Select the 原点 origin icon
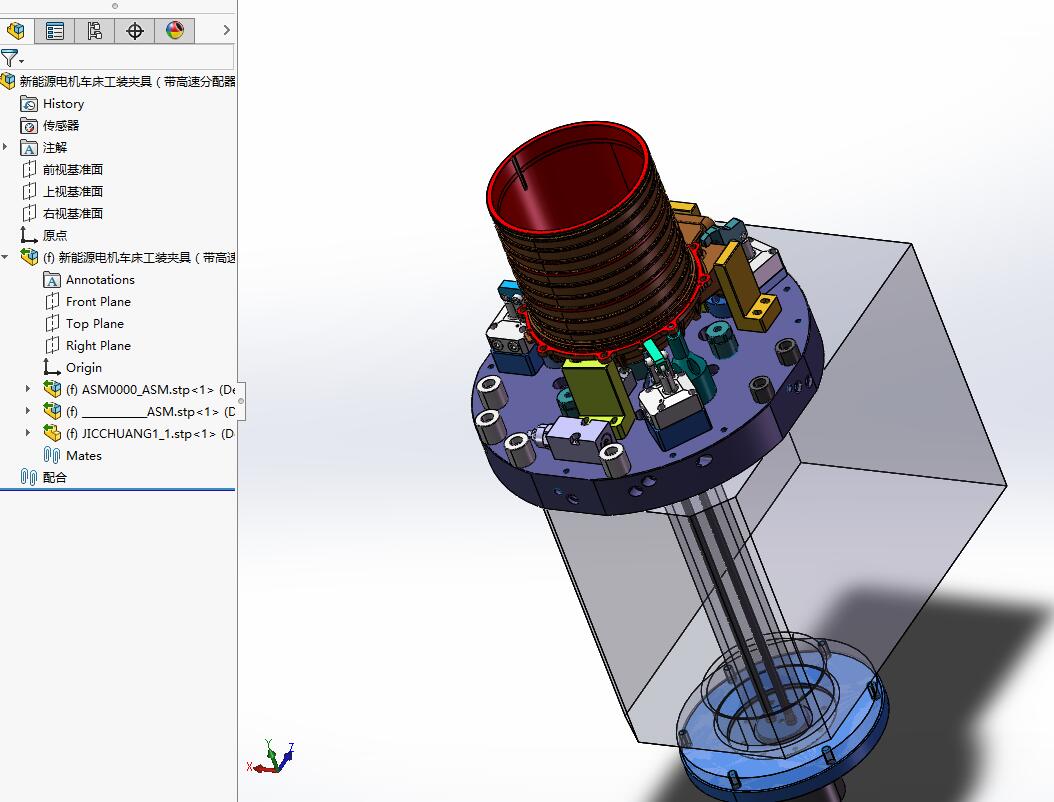This screenshot has width=1054, height=802. click(28, 235)
